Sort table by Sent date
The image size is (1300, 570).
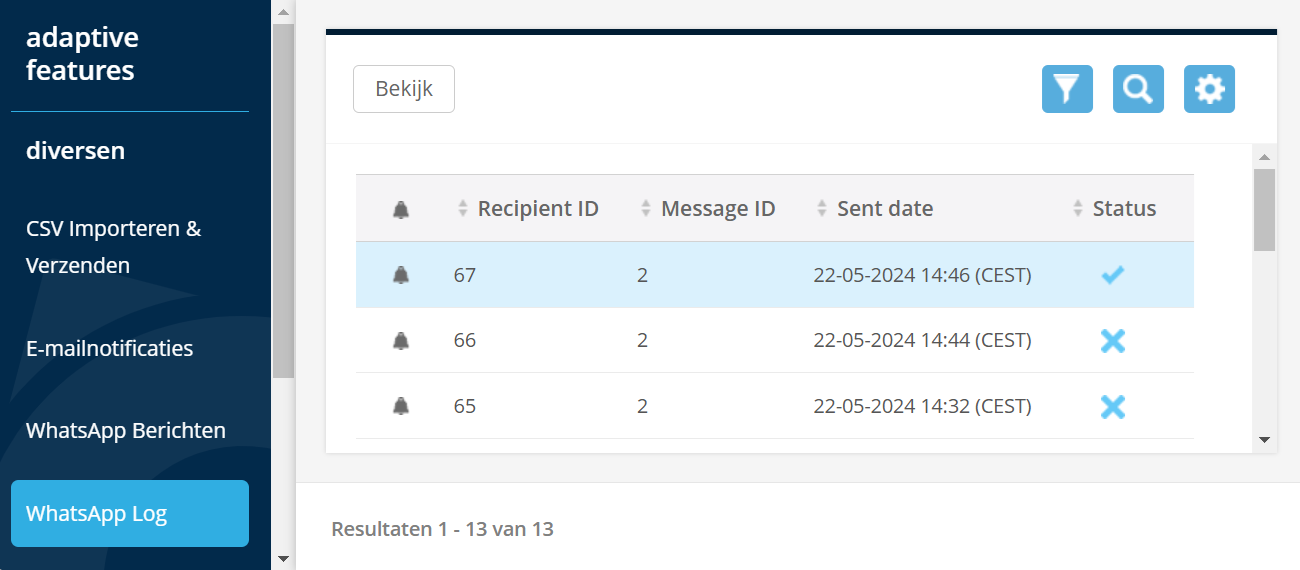click(884, 209)
